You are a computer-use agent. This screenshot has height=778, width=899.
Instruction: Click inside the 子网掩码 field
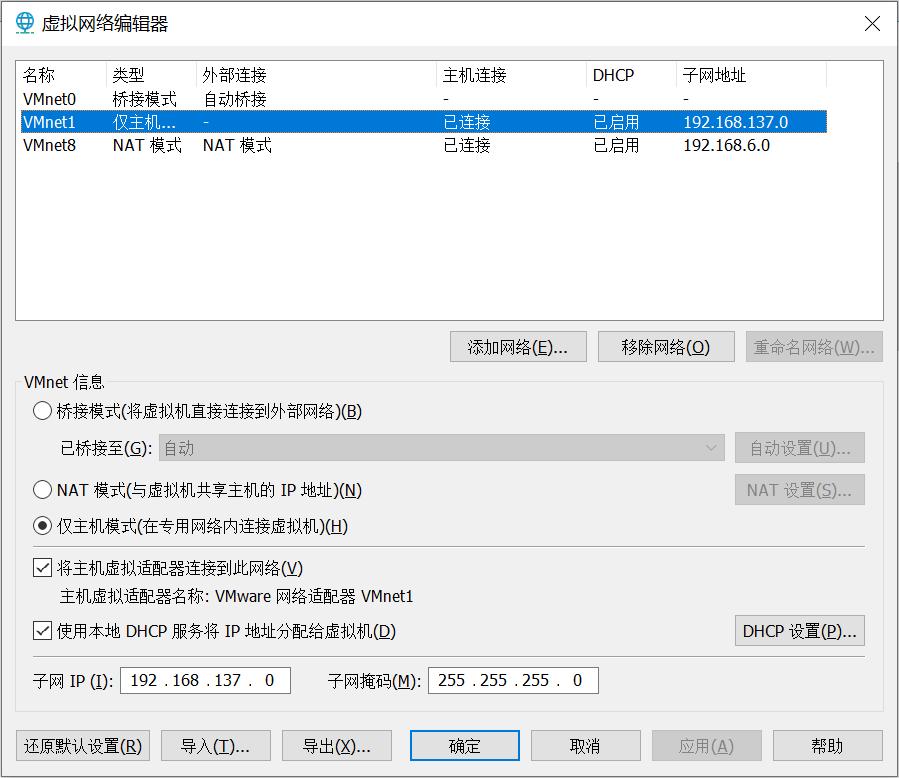coord(513,680)
